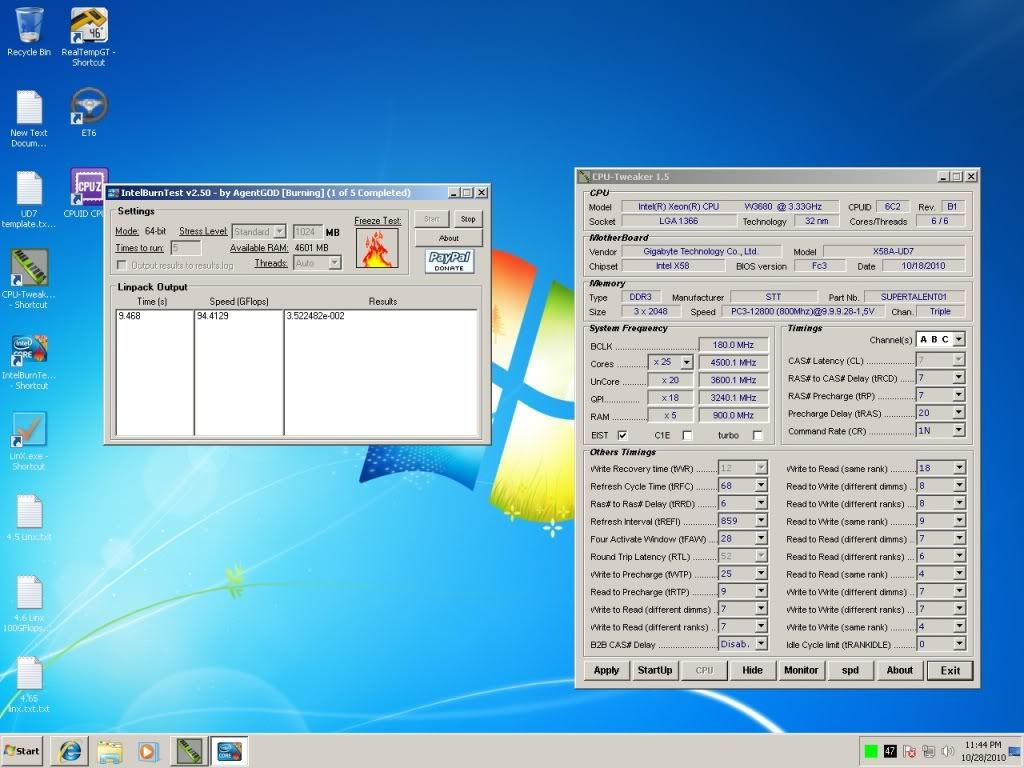Viewport: 1024px width, 768px height.
Task: Expand the Write to Precharge (tWTP) dropdown
Action: (x=761, y=573)
